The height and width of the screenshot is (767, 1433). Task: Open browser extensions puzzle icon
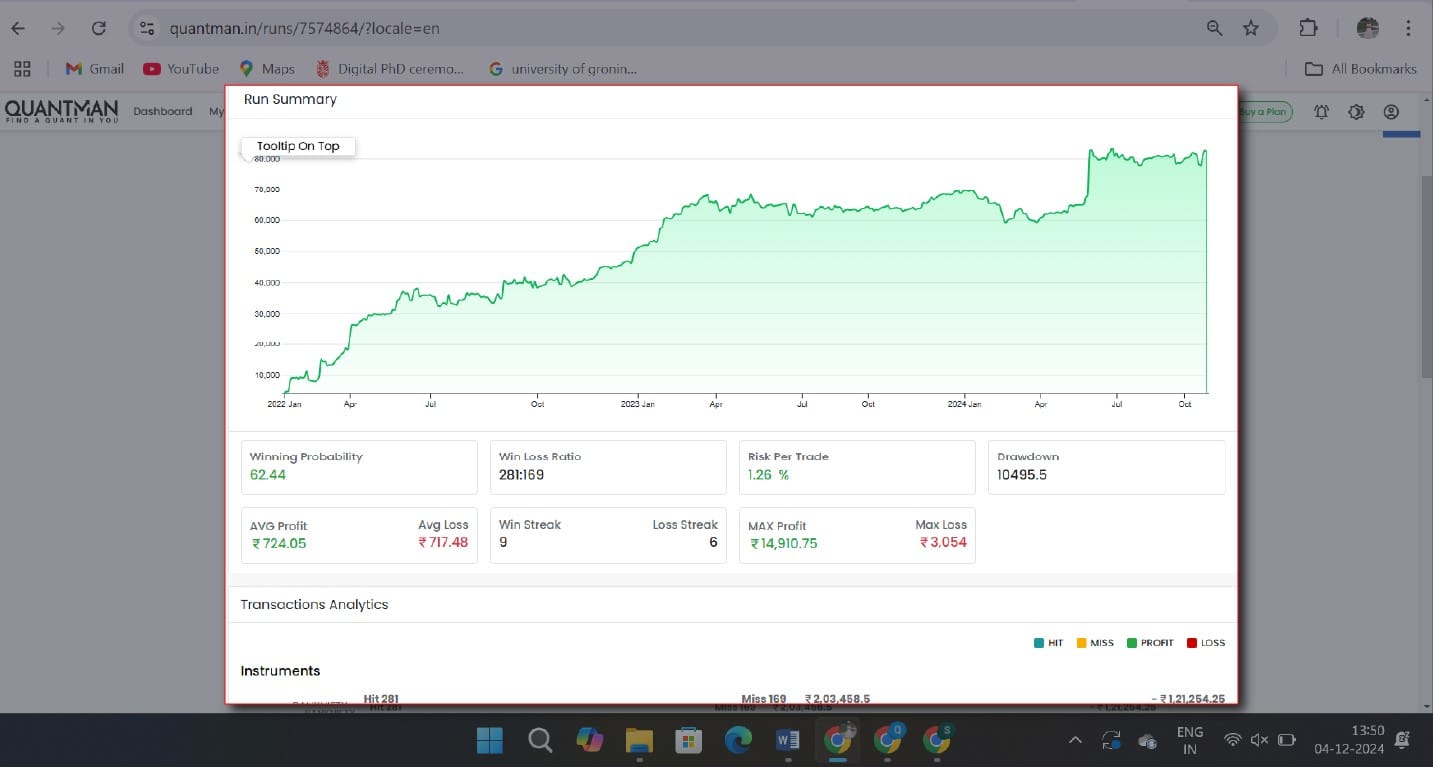pyautogui.click(x=1308, y=28)
